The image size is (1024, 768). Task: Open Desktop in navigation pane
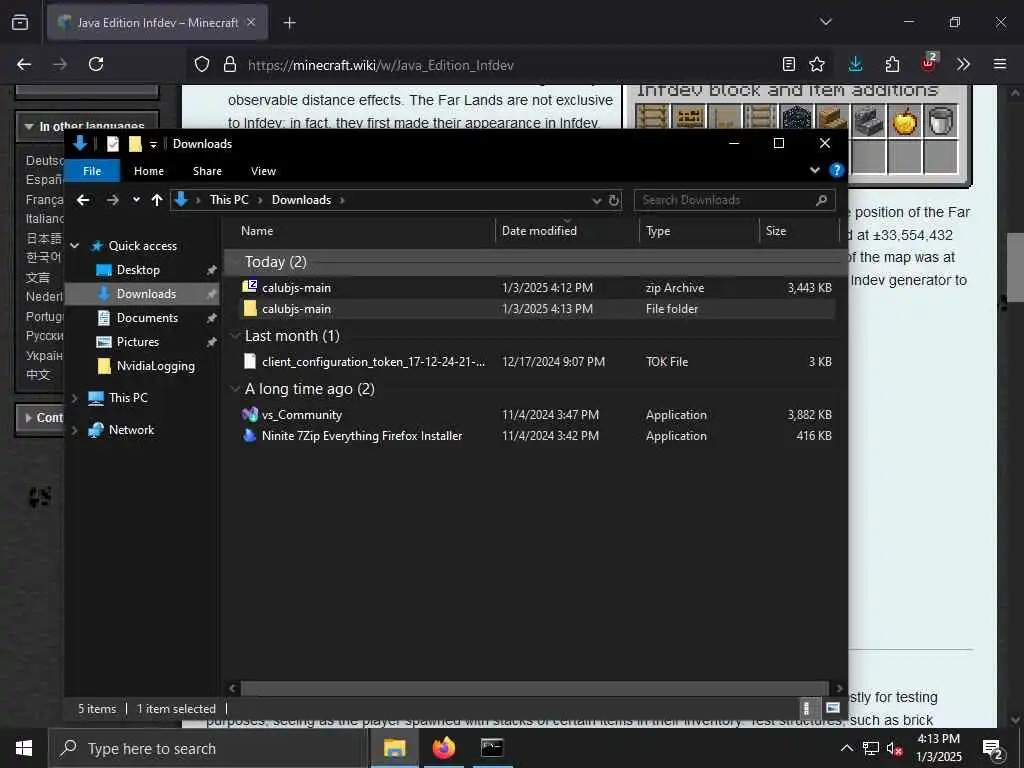coord(137,270)
